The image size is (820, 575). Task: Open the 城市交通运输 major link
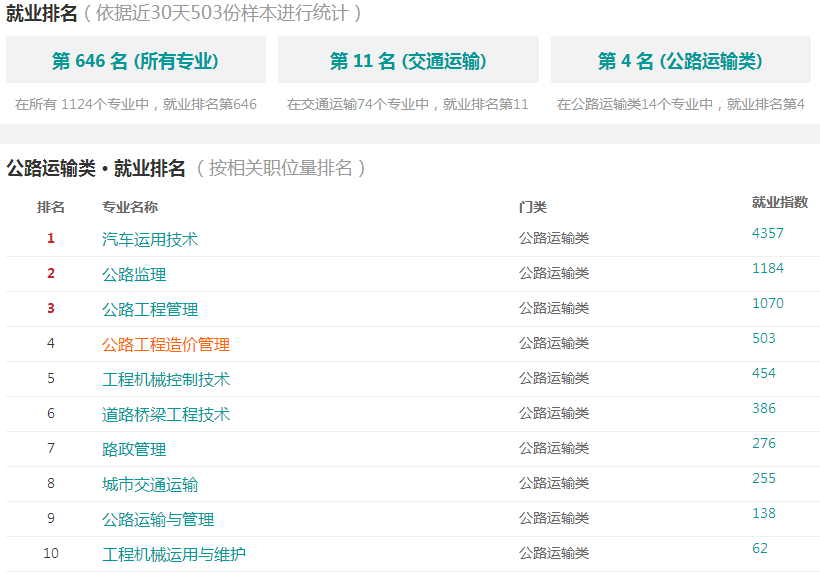(150, 485)
